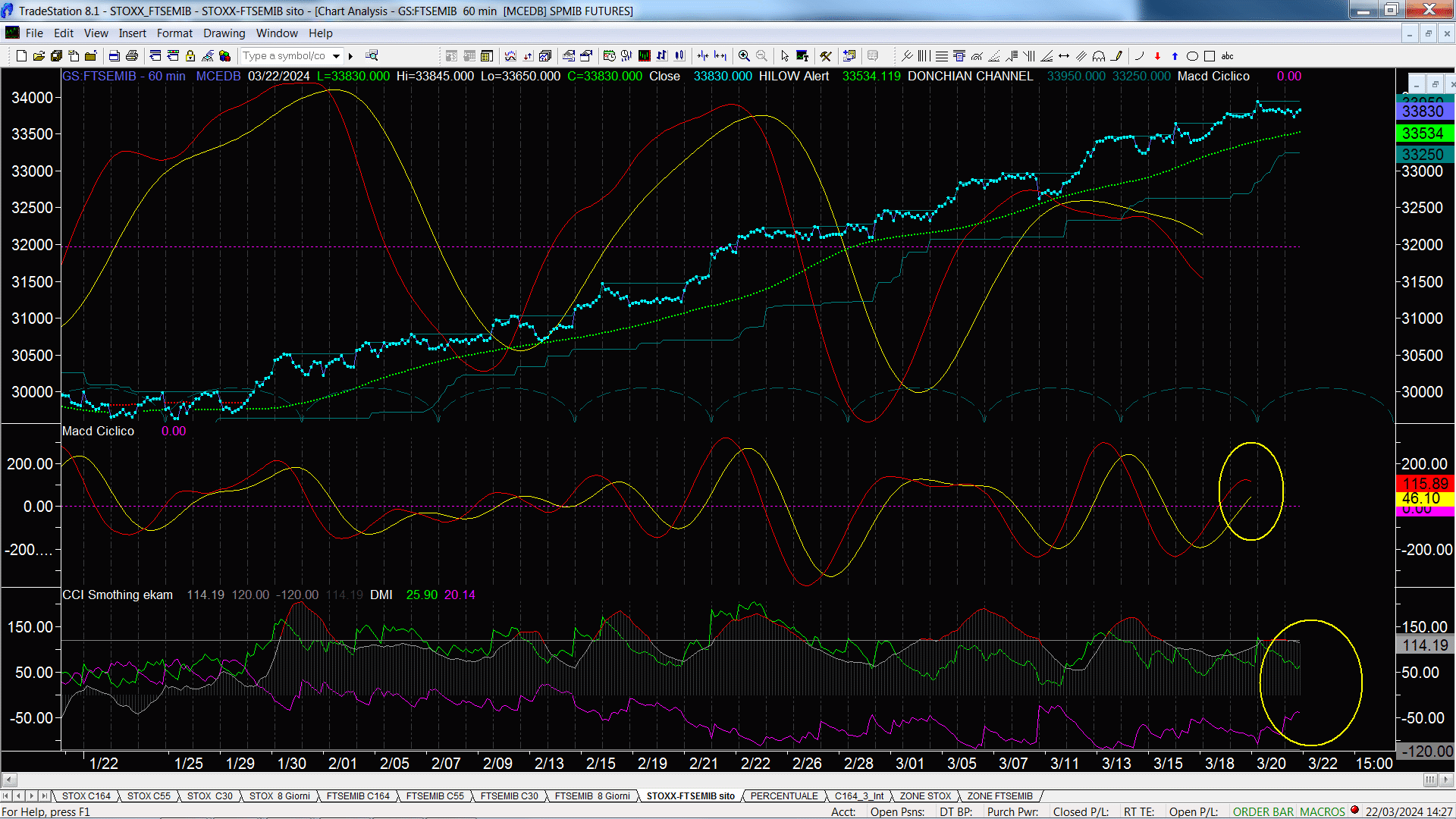Switch to the PERCENTUALE tab
1456x819 pixels.
click(x=784, y=795)
